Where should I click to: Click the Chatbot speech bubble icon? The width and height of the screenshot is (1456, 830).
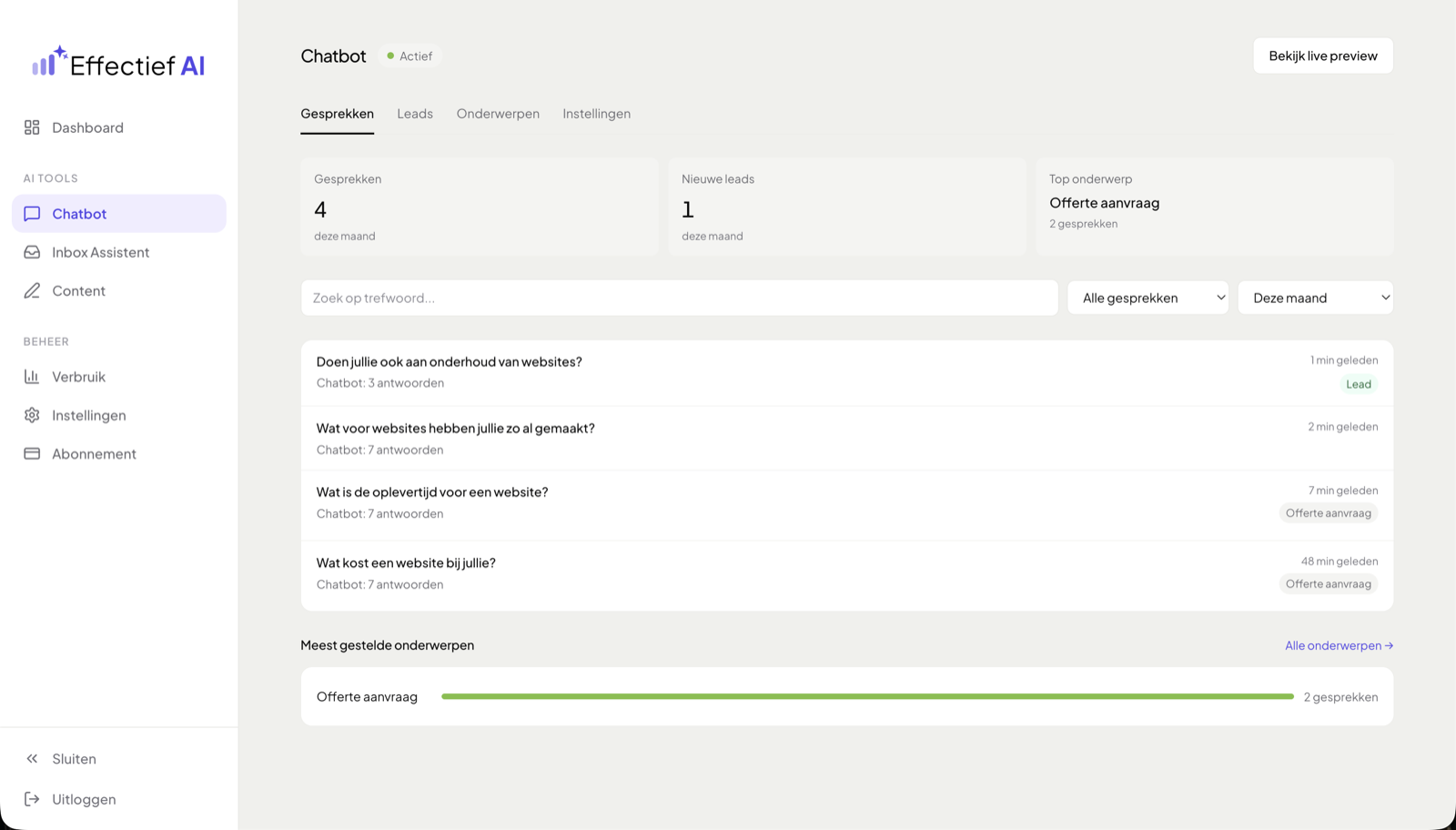pos(32,214)
